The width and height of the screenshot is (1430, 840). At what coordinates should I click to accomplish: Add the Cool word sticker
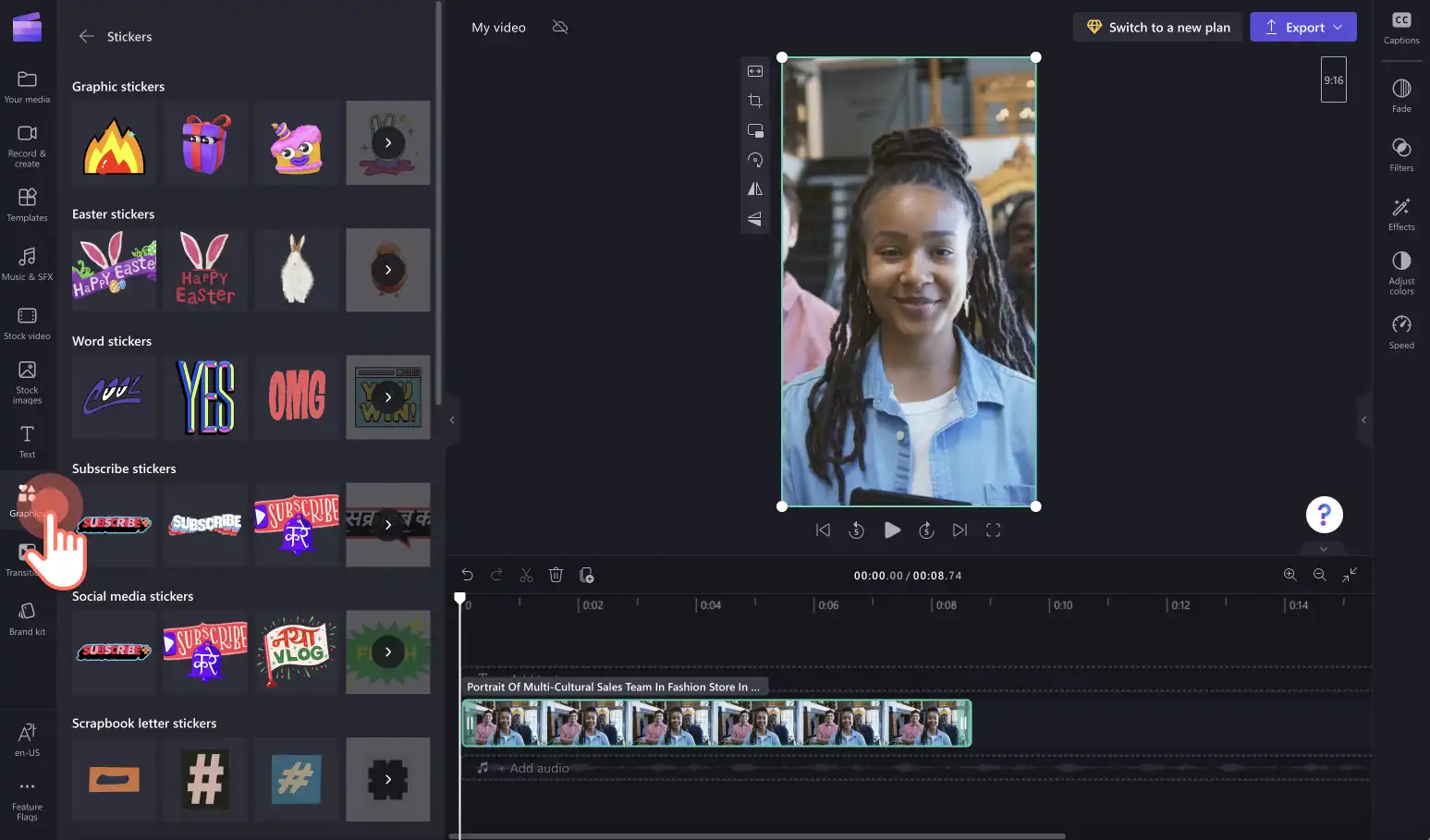click(114, 397)
